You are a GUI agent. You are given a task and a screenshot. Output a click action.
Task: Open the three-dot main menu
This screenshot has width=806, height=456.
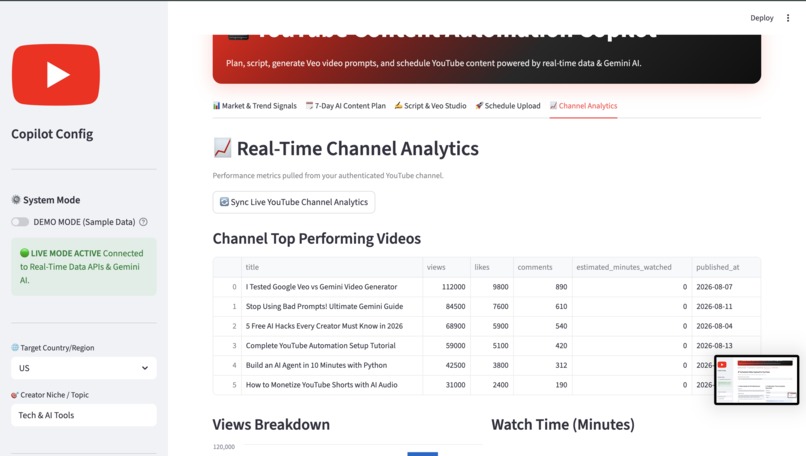pyautogui.click(x=787, y=18)
